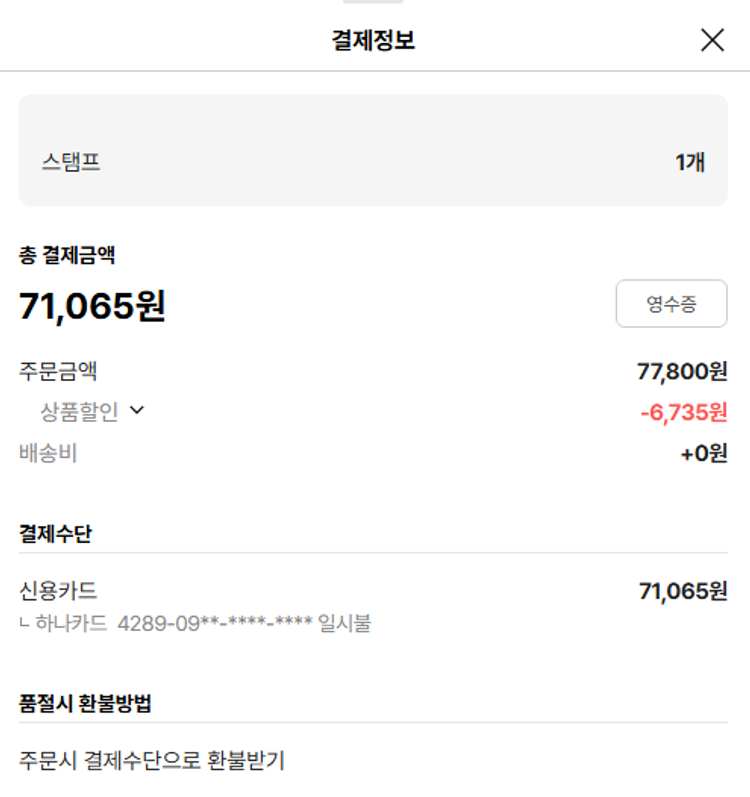750x797 pixels.
Task: Click the 1개 stamp count
Action: 690,162
